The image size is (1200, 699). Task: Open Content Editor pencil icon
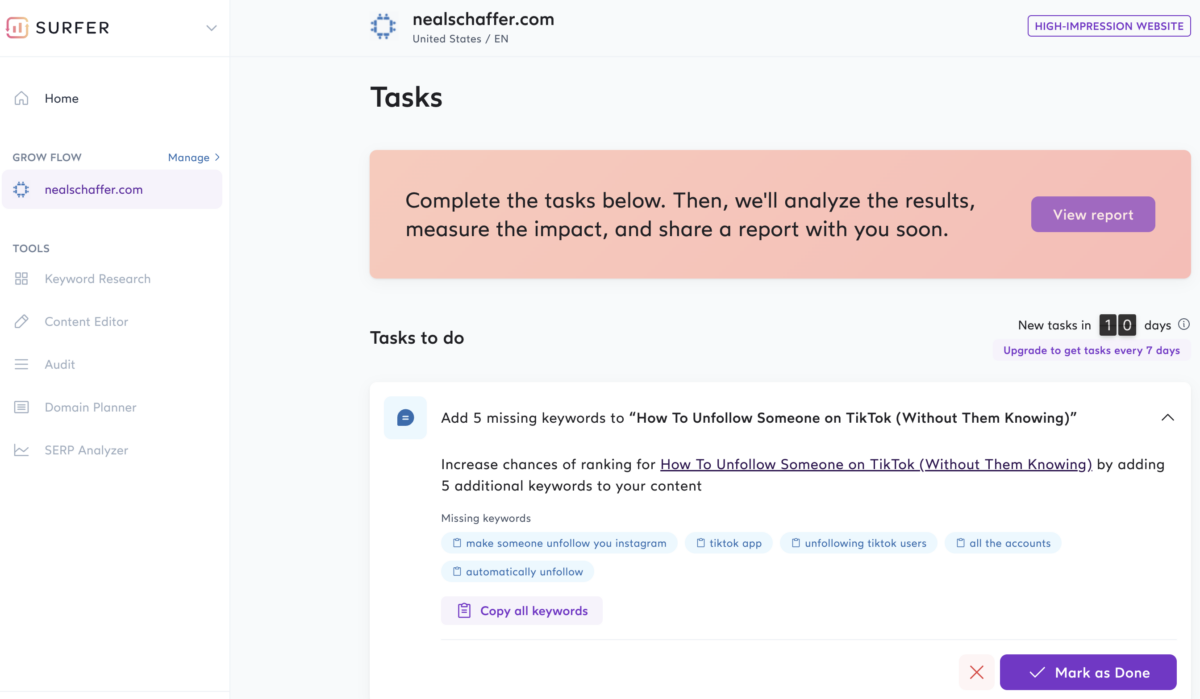pos(22,322)
